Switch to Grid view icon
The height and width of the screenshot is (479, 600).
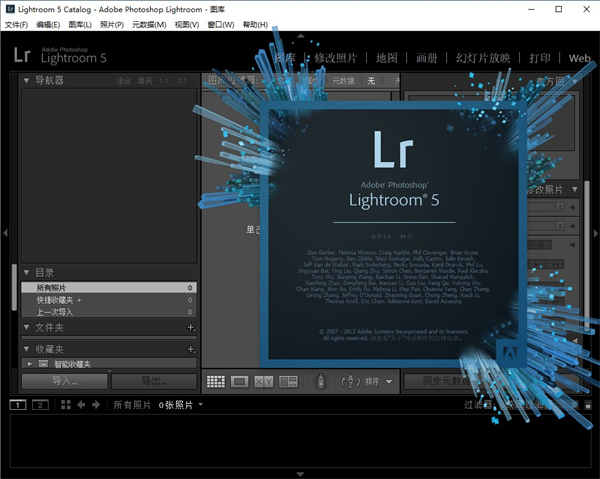[215, 381]
